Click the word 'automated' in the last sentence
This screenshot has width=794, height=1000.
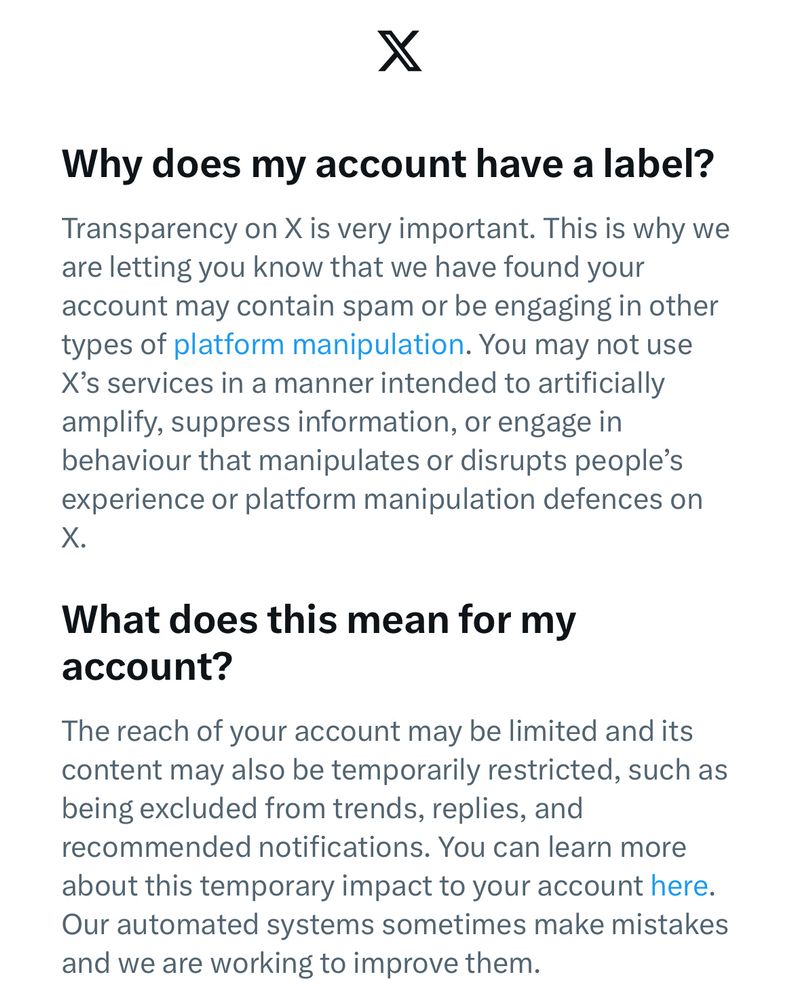(x=193, y=925)
